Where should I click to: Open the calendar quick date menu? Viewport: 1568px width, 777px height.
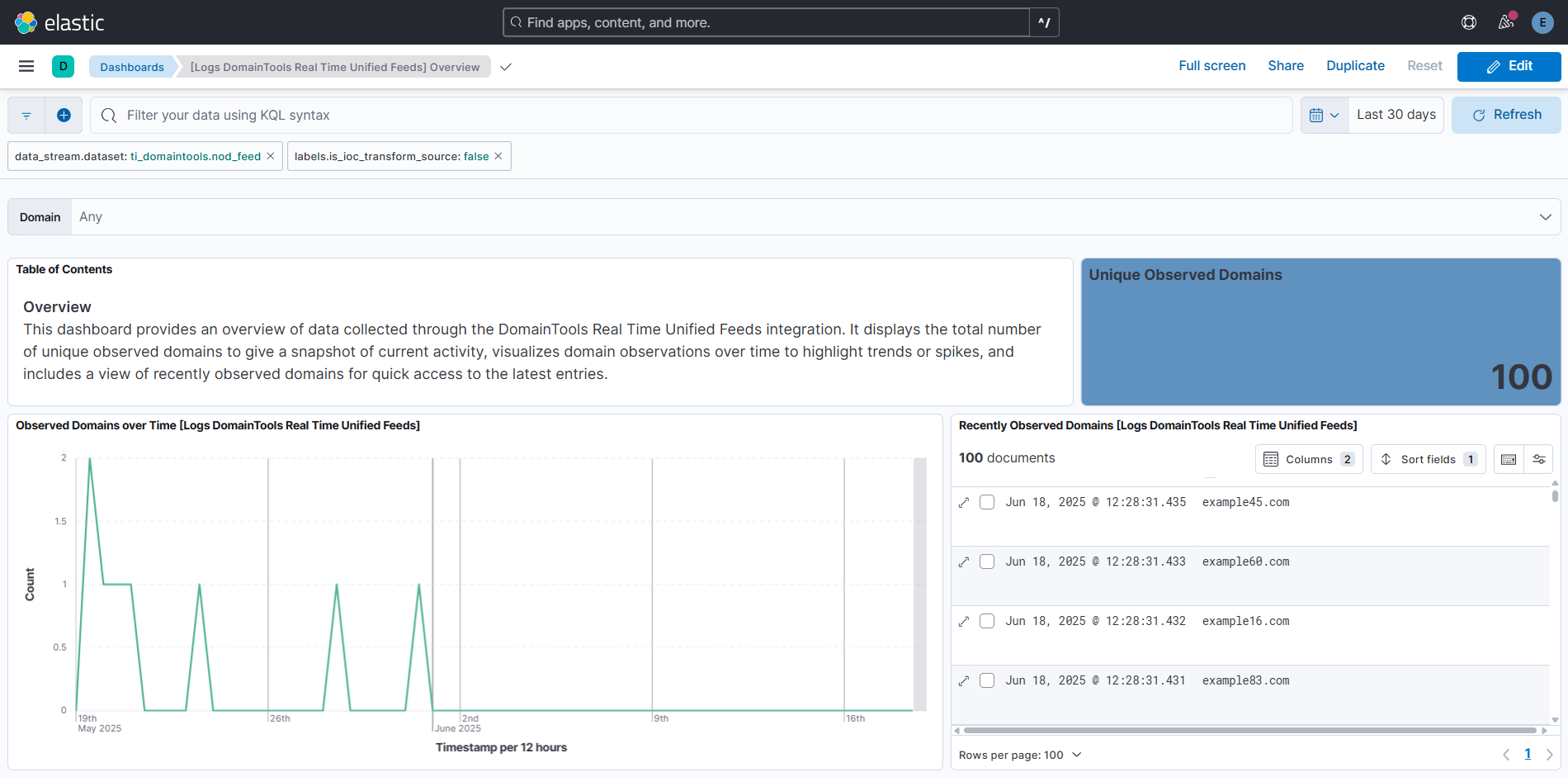pyautogui.click(x=1325, y=115)
